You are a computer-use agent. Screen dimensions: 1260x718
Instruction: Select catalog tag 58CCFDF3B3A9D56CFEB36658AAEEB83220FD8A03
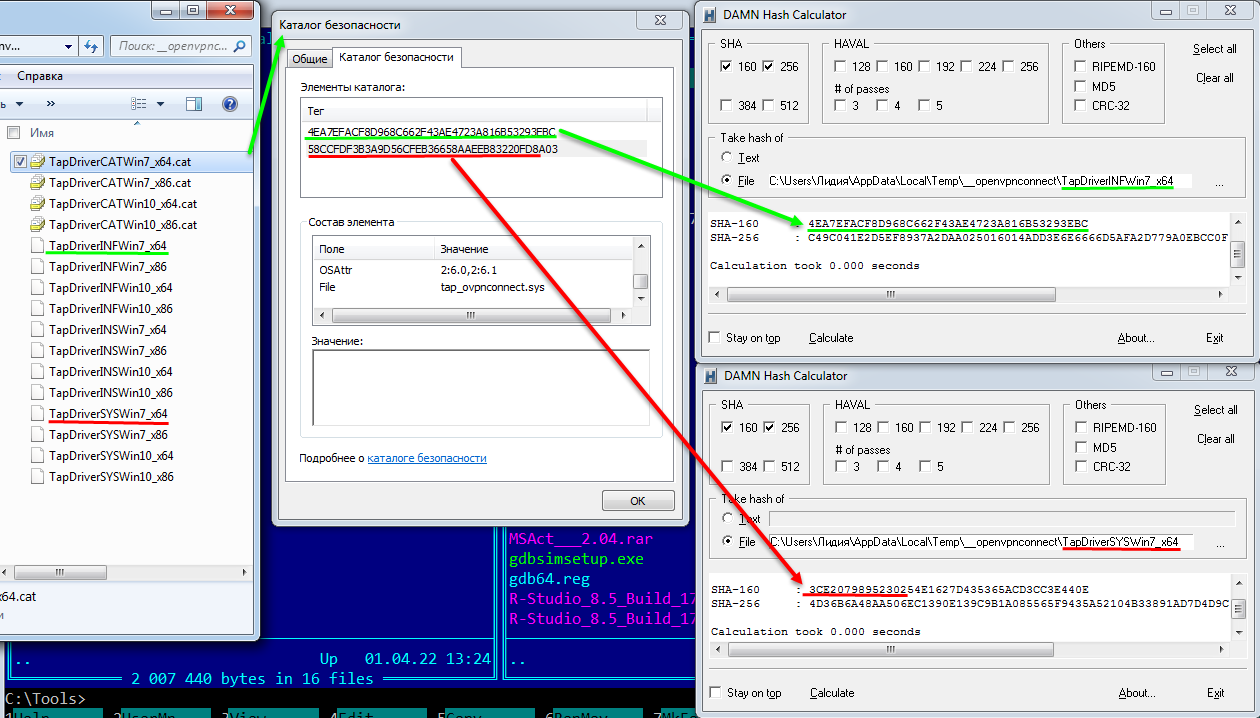[432, 149]
